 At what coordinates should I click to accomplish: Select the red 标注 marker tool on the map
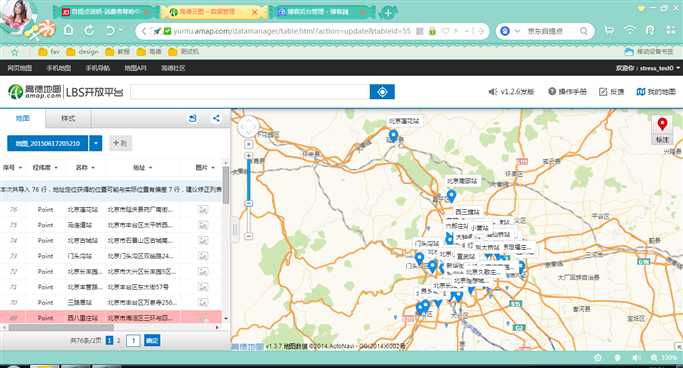coord(662,129)
